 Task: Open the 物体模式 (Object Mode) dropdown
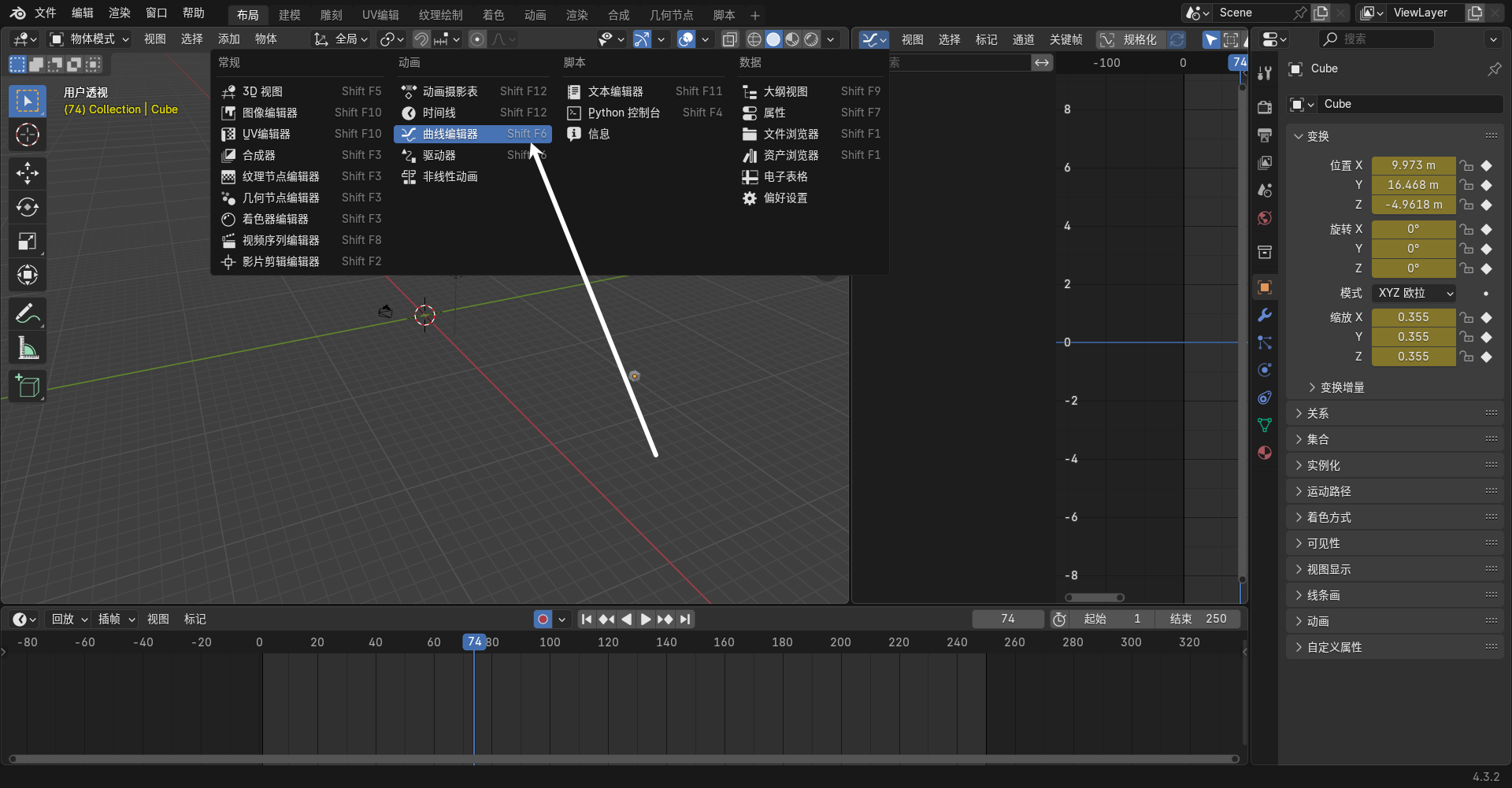tap(89, 39)
